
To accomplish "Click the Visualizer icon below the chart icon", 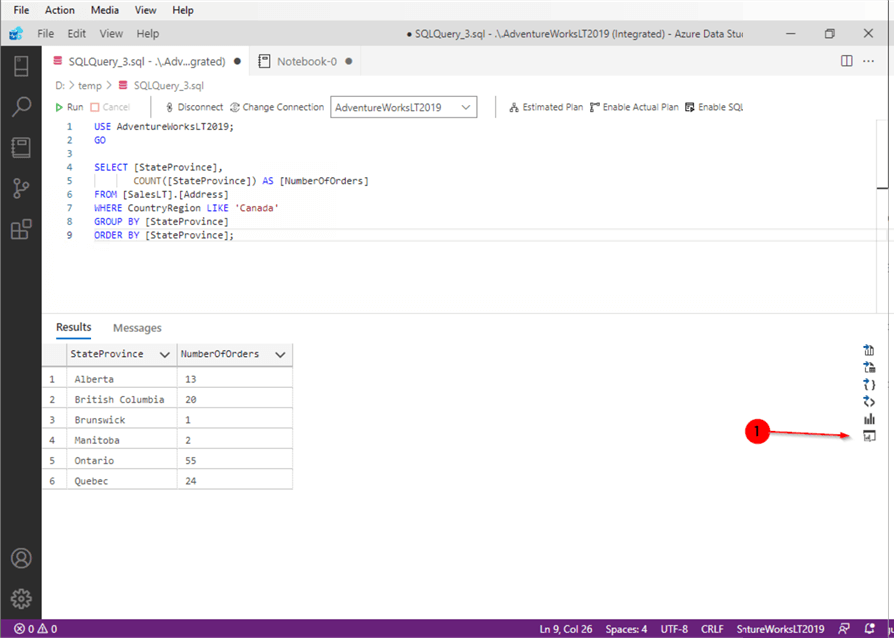I will 868,436.
